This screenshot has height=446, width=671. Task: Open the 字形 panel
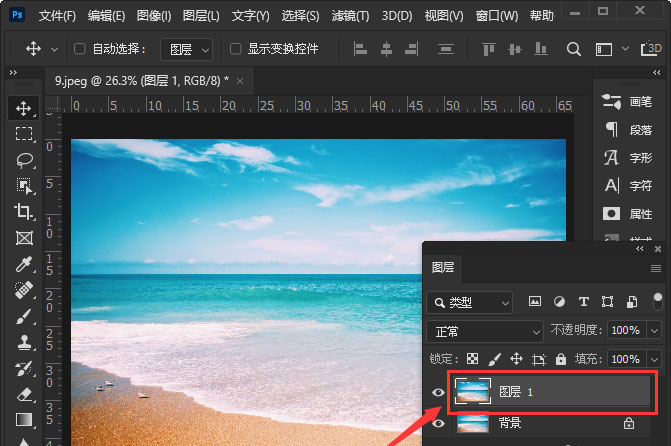(627, 158)
